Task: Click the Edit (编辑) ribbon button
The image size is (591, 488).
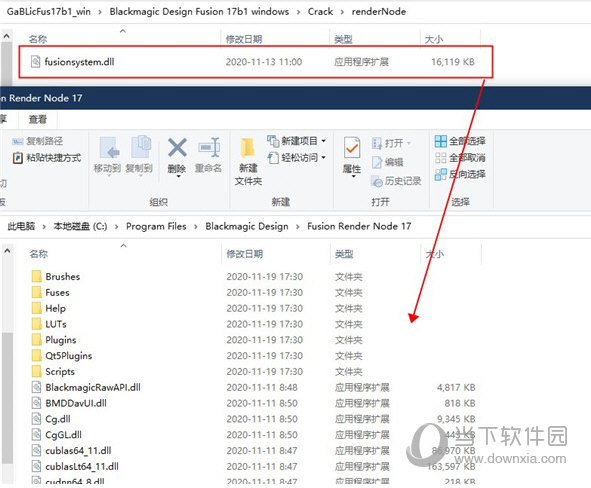Action: point(387,162)
